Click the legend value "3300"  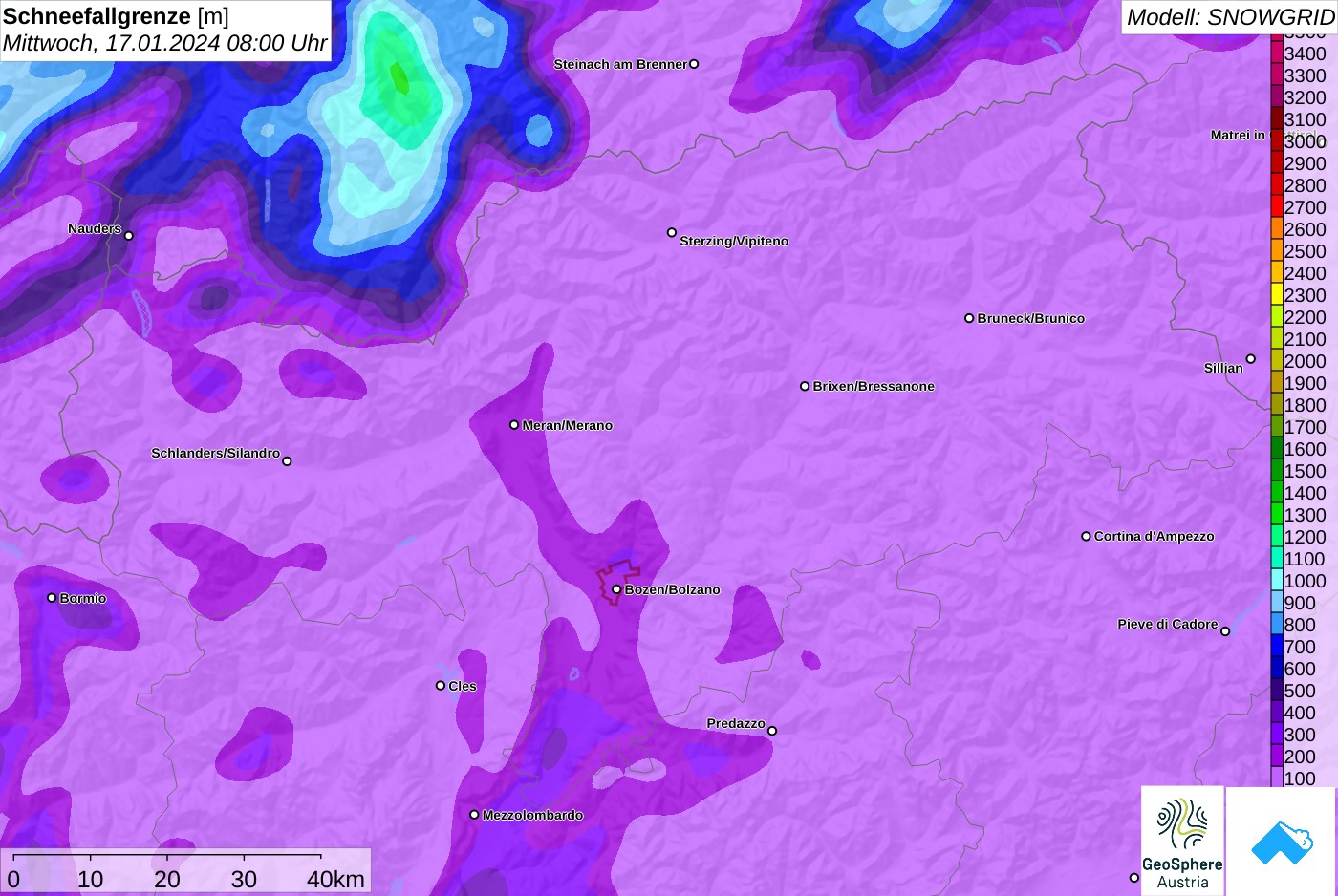tap(1305, 75)
